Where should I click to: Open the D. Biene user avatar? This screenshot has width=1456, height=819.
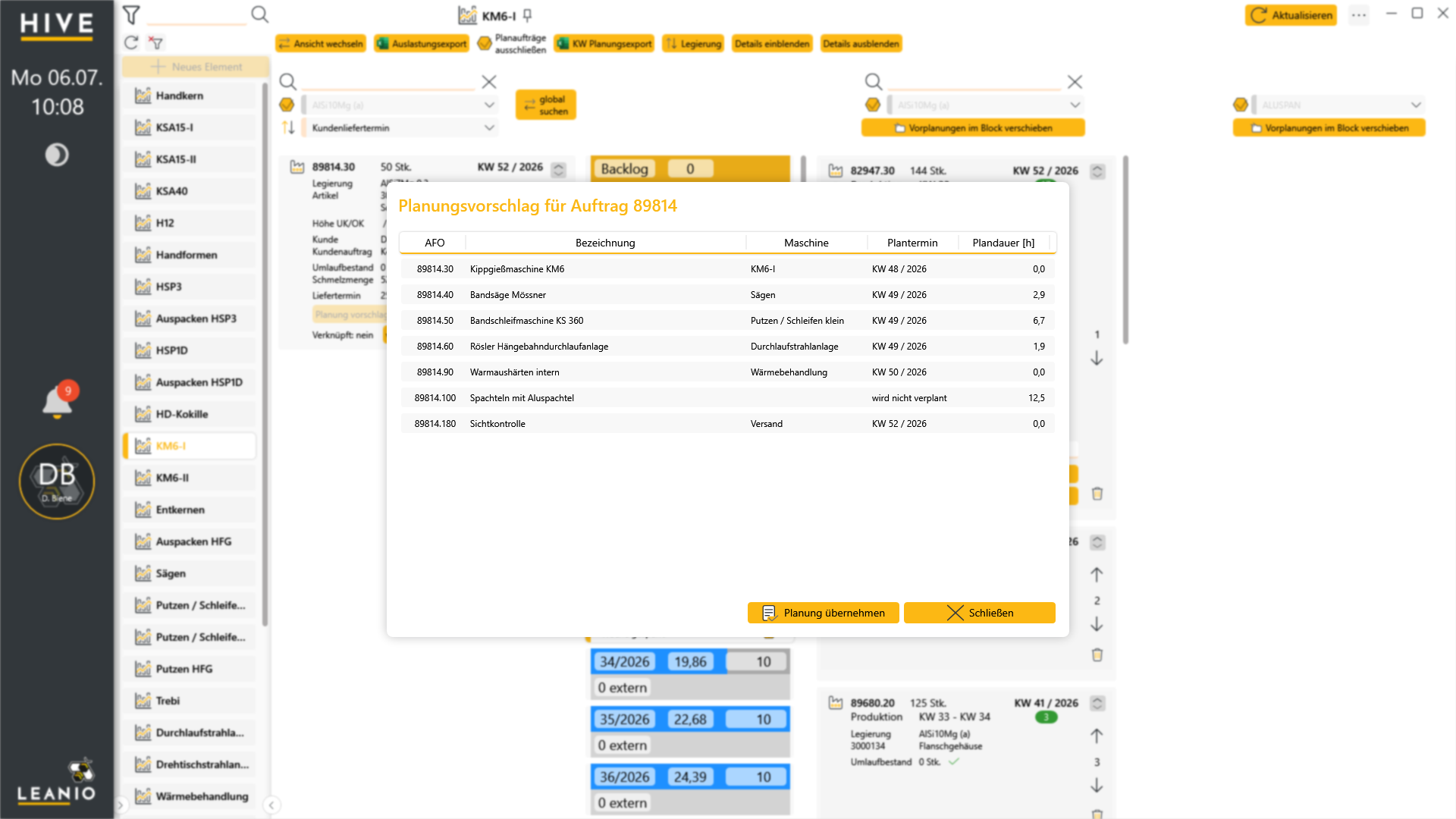[57, 482]
